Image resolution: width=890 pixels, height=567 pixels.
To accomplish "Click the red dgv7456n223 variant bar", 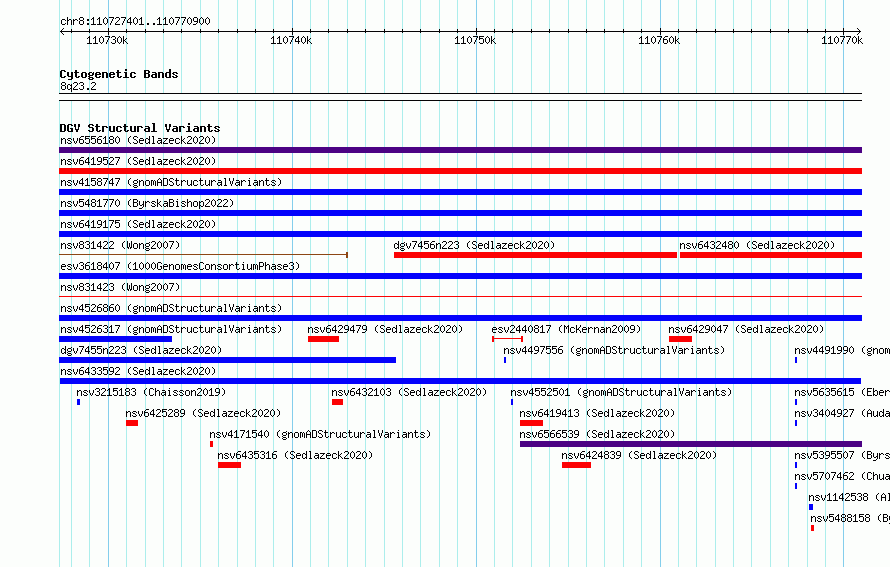I will (x=535, y=255).
